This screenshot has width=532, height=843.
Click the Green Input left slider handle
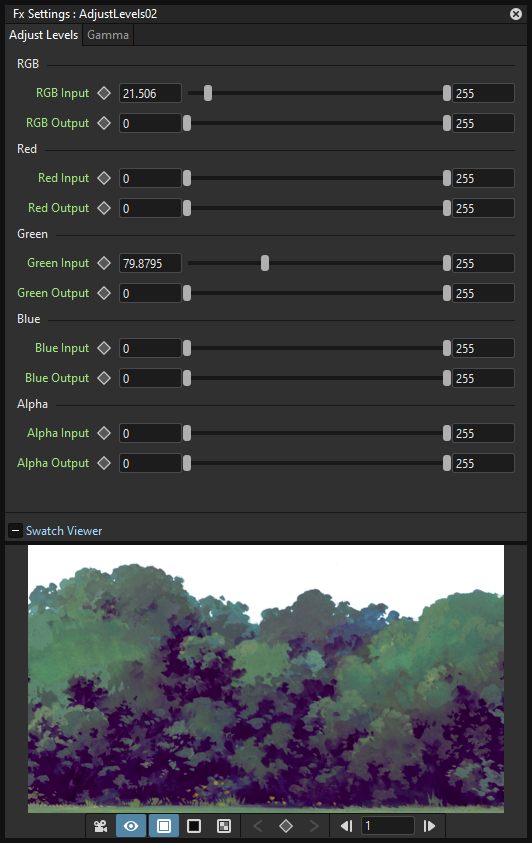point(265,263)
